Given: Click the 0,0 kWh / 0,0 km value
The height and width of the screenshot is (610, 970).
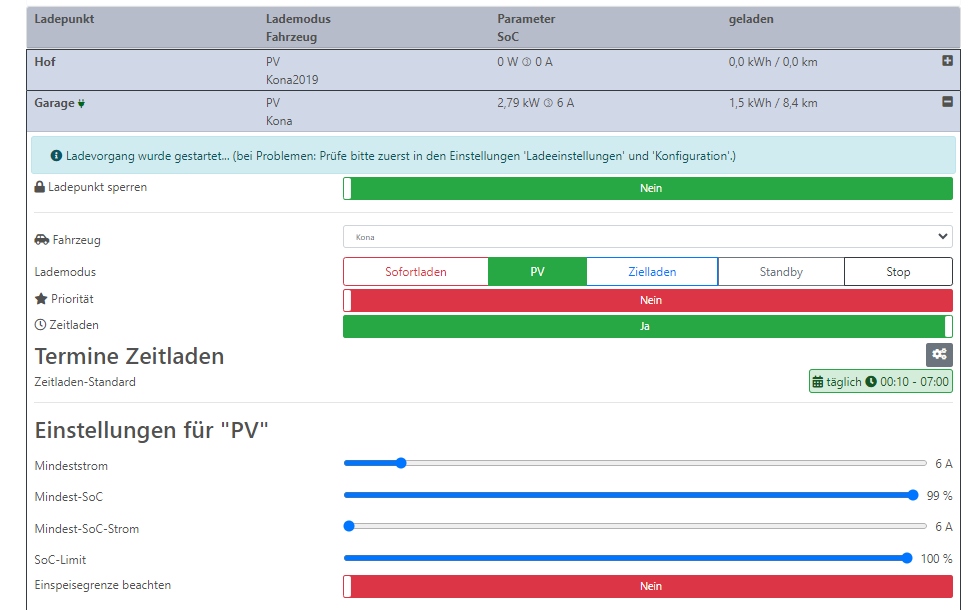Looking at the screenshot, I should click(773, 62).
